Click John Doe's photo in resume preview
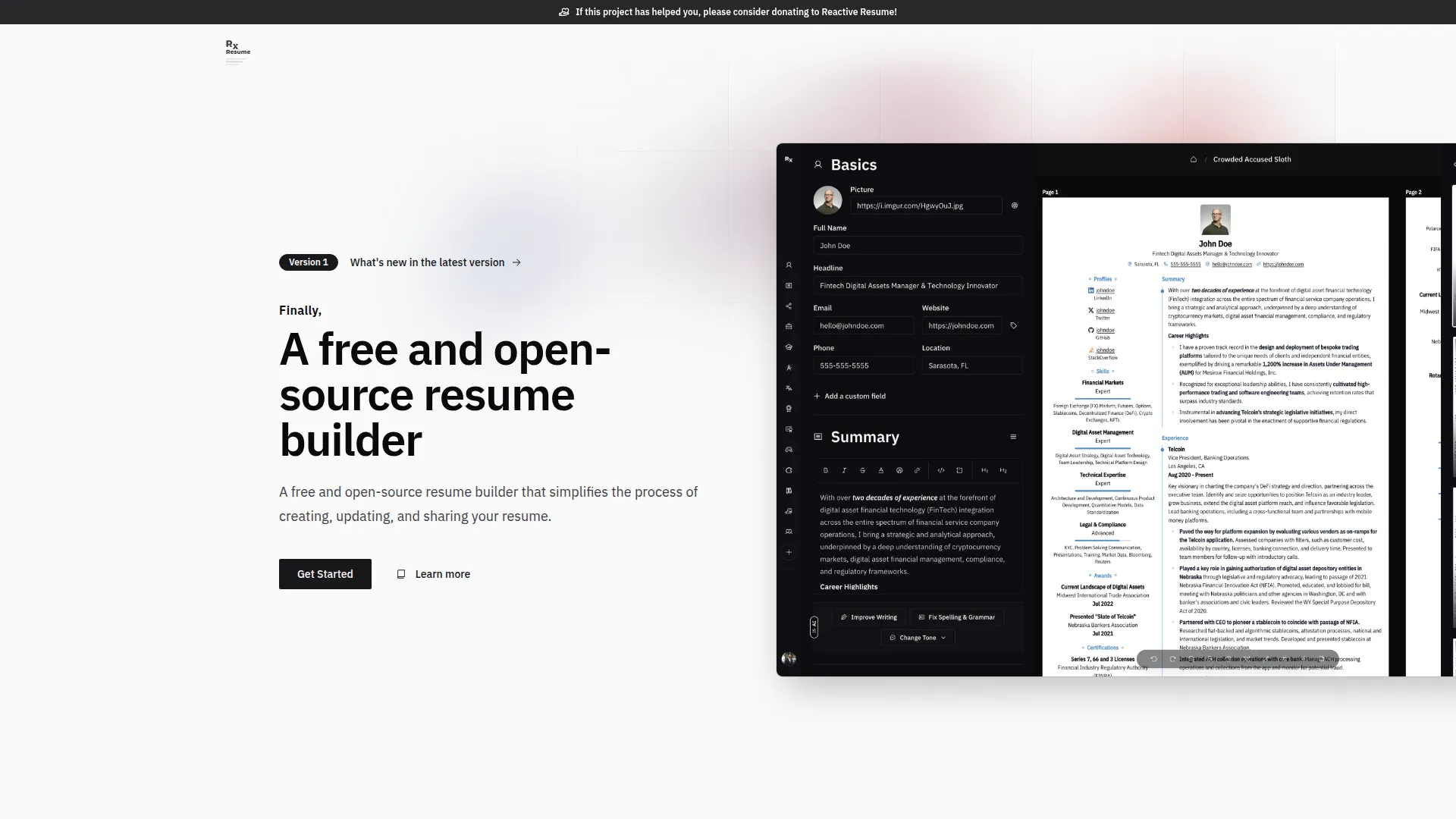 click(x=1216, y=220)
